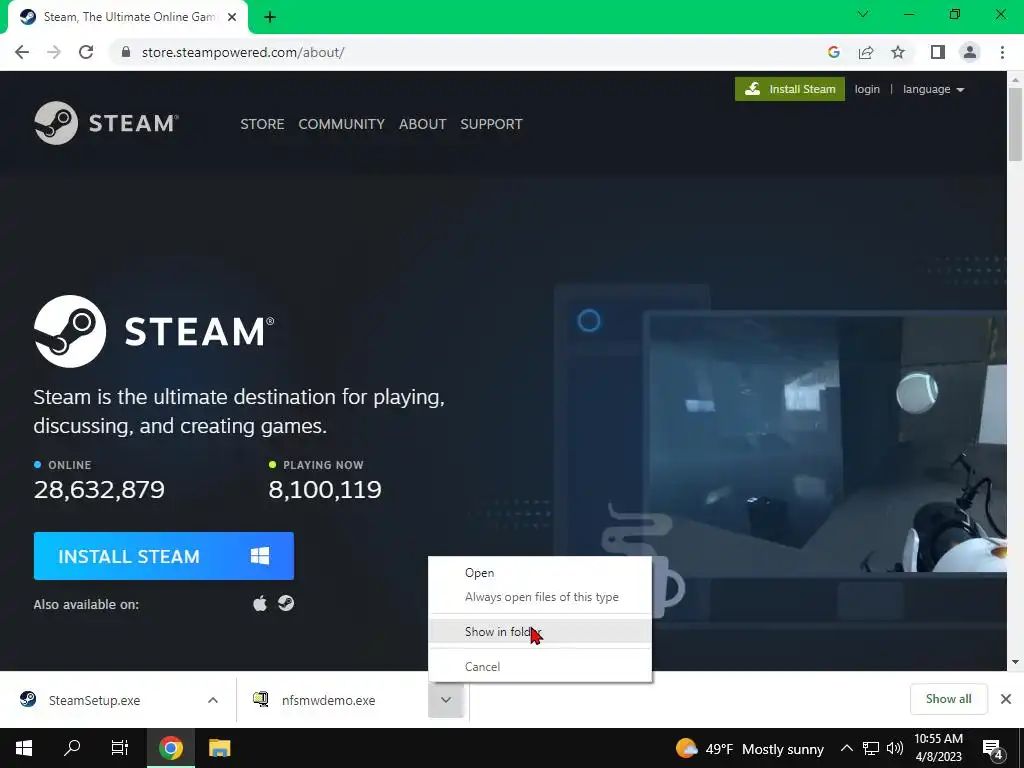Image resolution: width=1024 pixels, height=768 pixels.
Task: Go to the SUPPORT page
Action: [x=491, y=124]
